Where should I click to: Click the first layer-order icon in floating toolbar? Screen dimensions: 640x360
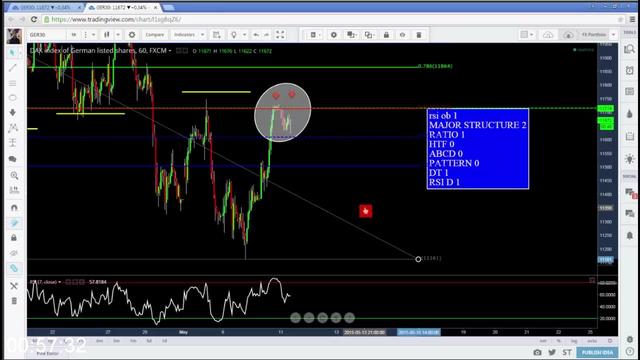[351, 35]
